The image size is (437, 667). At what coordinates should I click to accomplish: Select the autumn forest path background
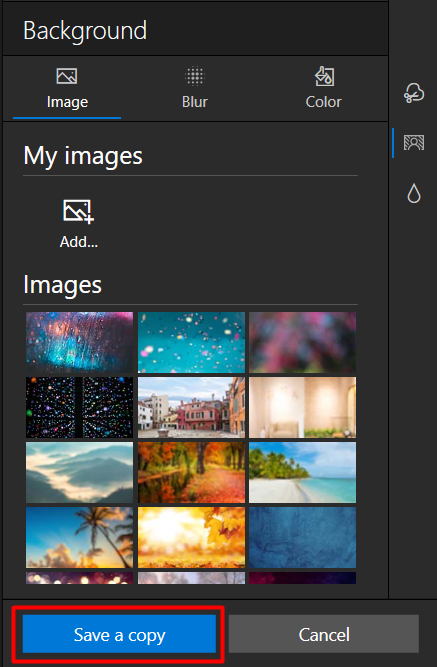pos(191,473)
